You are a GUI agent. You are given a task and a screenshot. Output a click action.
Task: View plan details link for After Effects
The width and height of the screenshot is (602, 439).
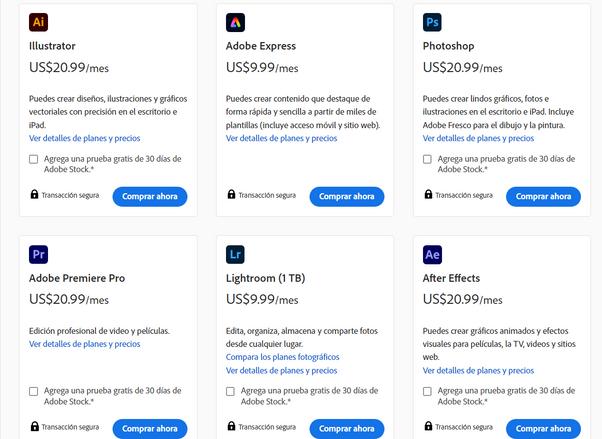pyautogui.click(x=479, y=370)
